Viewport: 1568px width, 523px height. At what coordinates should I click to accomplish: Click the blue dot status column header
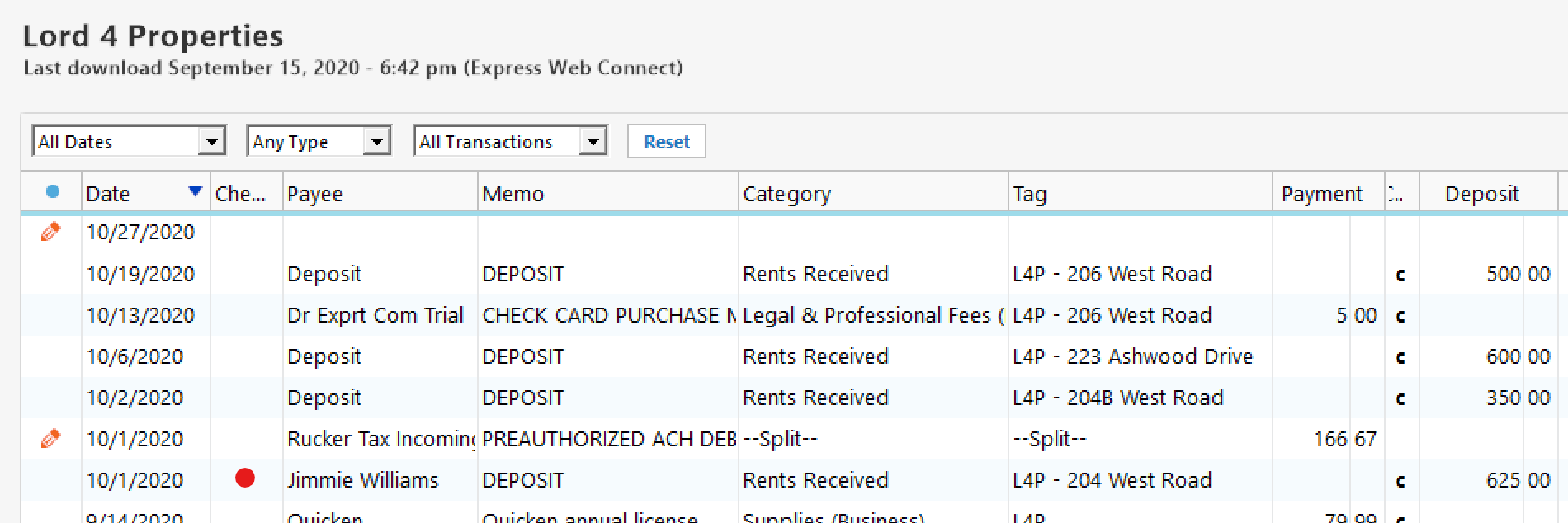pos(53,191)
